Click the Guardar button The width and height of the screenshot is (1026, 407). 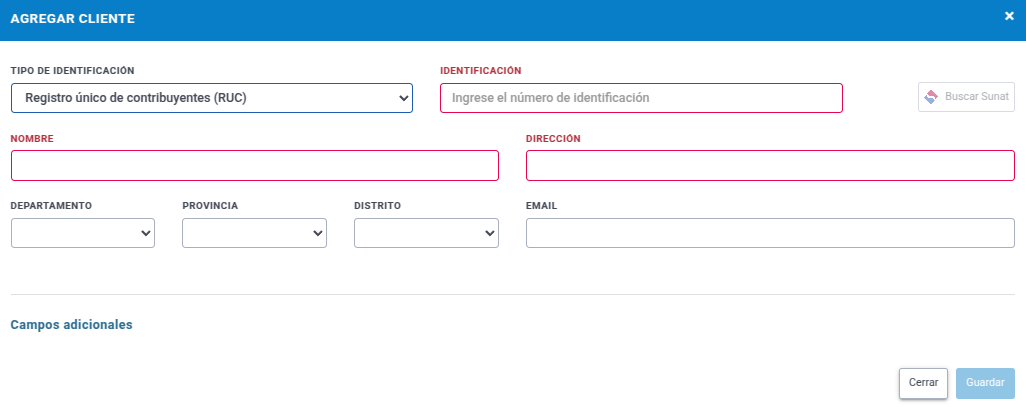click(985, 383)
